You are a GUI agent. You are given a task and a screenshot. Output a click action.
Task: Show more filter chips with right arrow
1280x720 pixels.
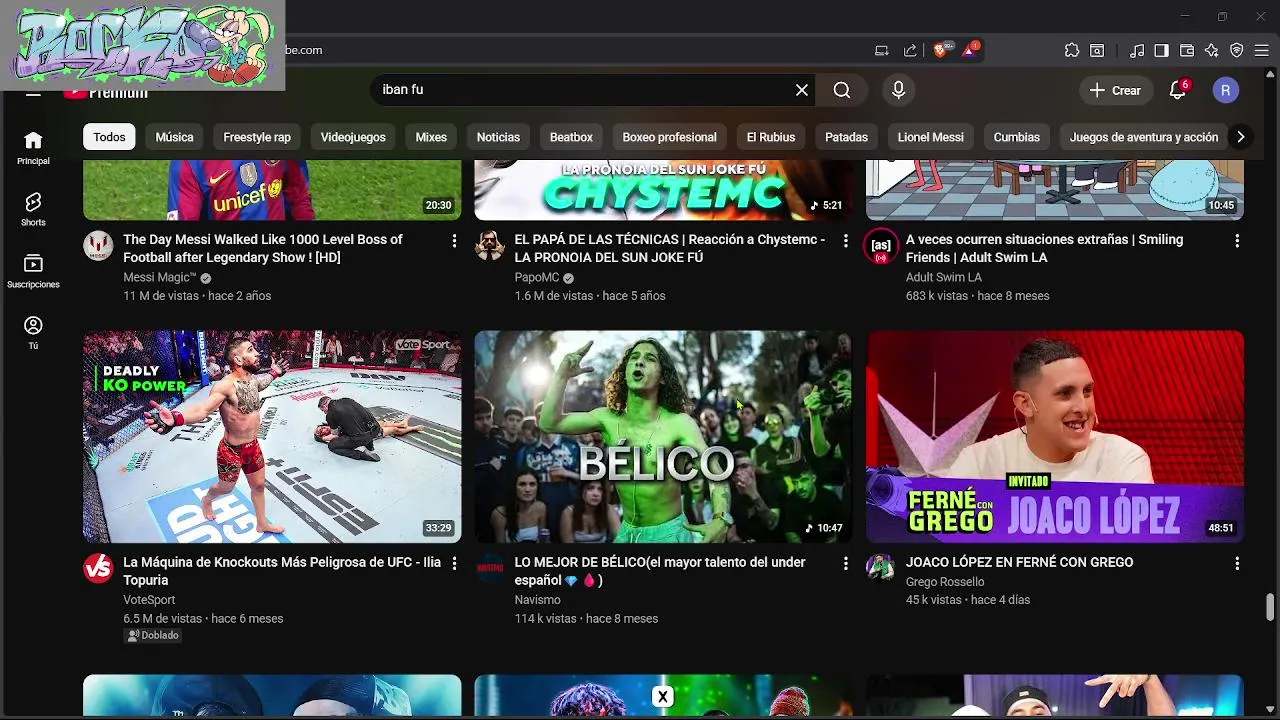pyautogui.click(x=1240, y=137)
